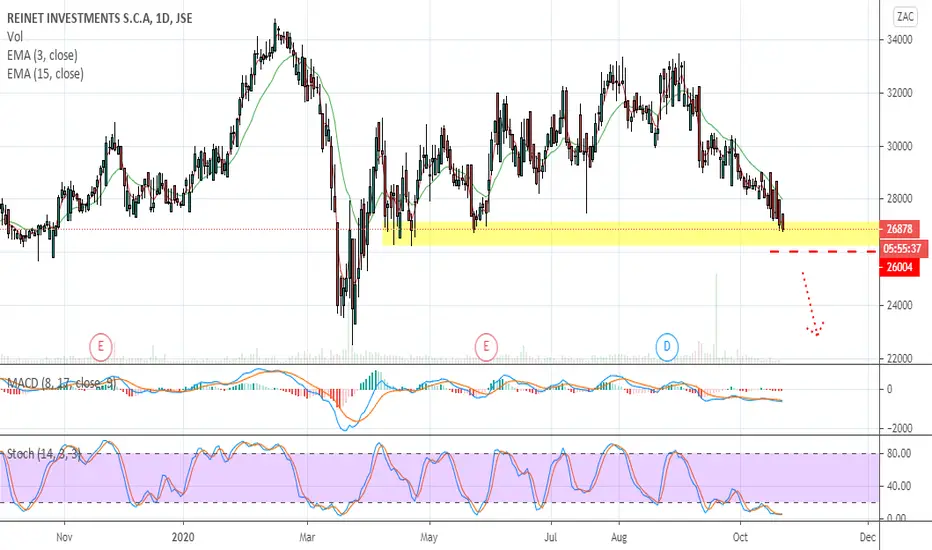Click the MACD -2000 axis label
The width and height of the screenshot is (932, 550).
click(899, 429)
